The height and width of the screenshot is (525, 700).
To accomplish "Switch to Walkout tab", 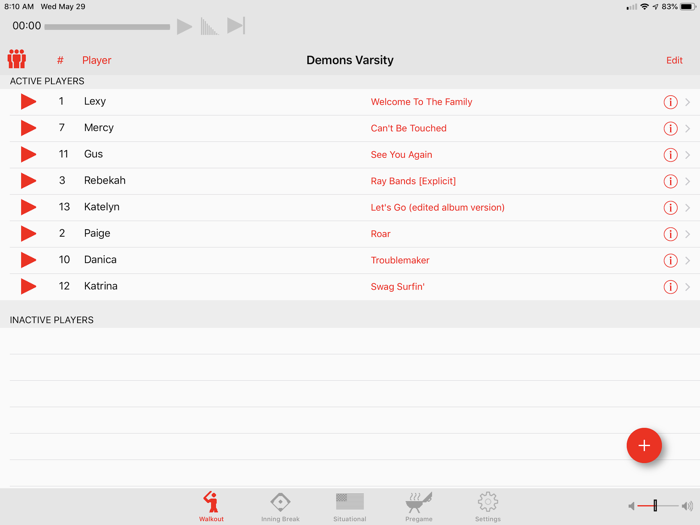I will [x=211, y=507].
